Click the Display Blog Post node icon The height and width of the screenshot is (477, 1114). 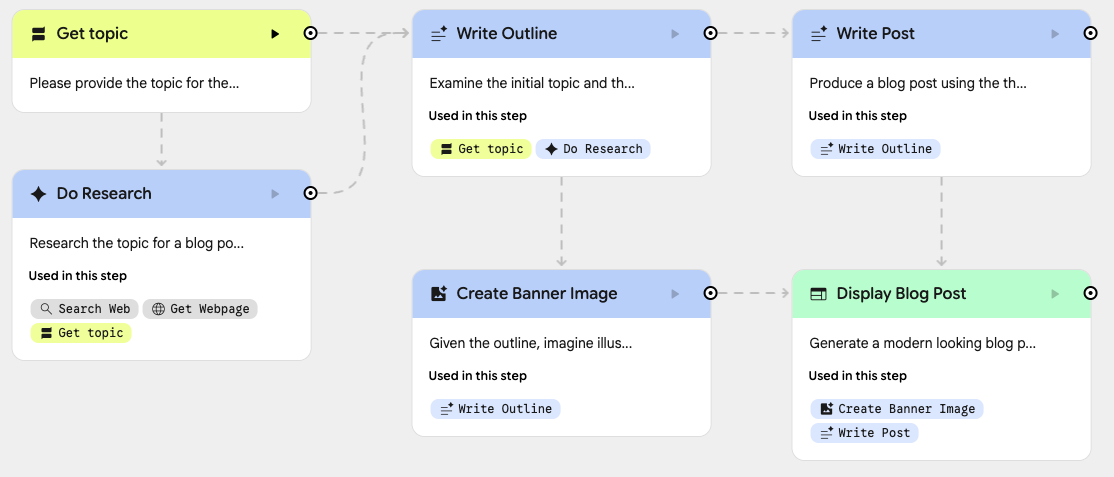point(818,294)
